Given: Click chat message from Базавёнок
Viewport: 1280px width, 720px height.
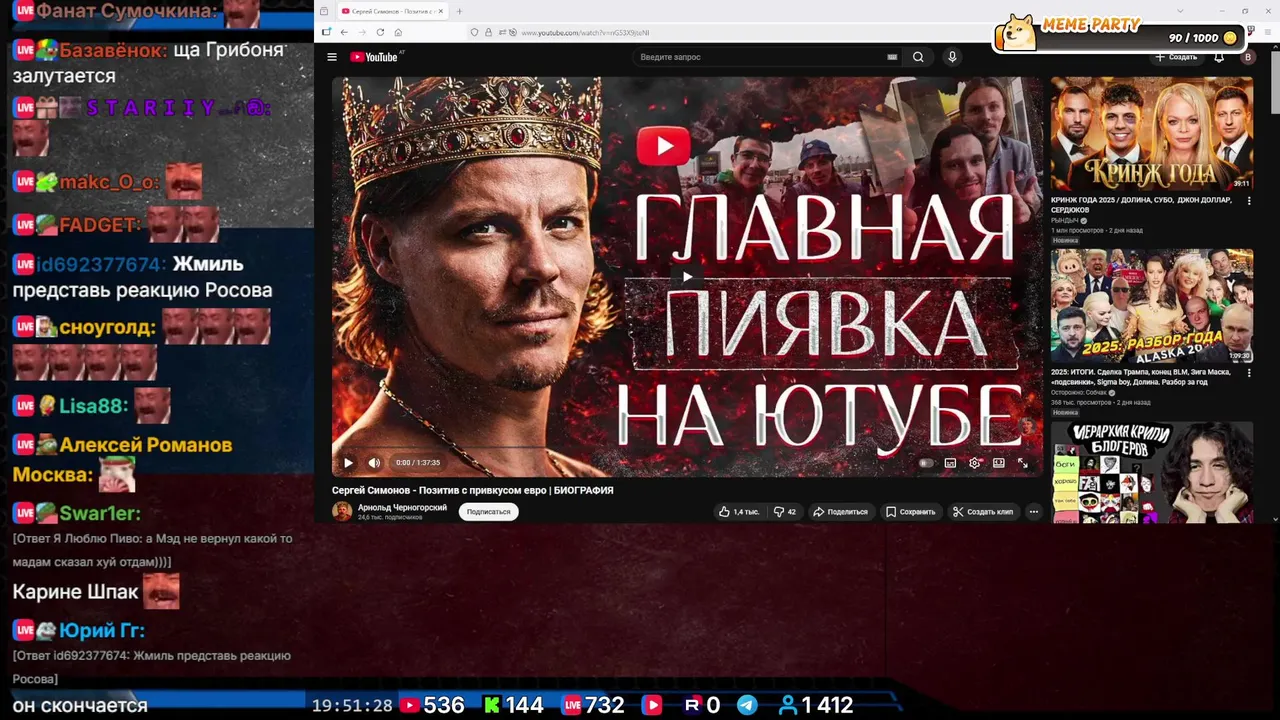Looking at the screenshot, I should [150, 62].
